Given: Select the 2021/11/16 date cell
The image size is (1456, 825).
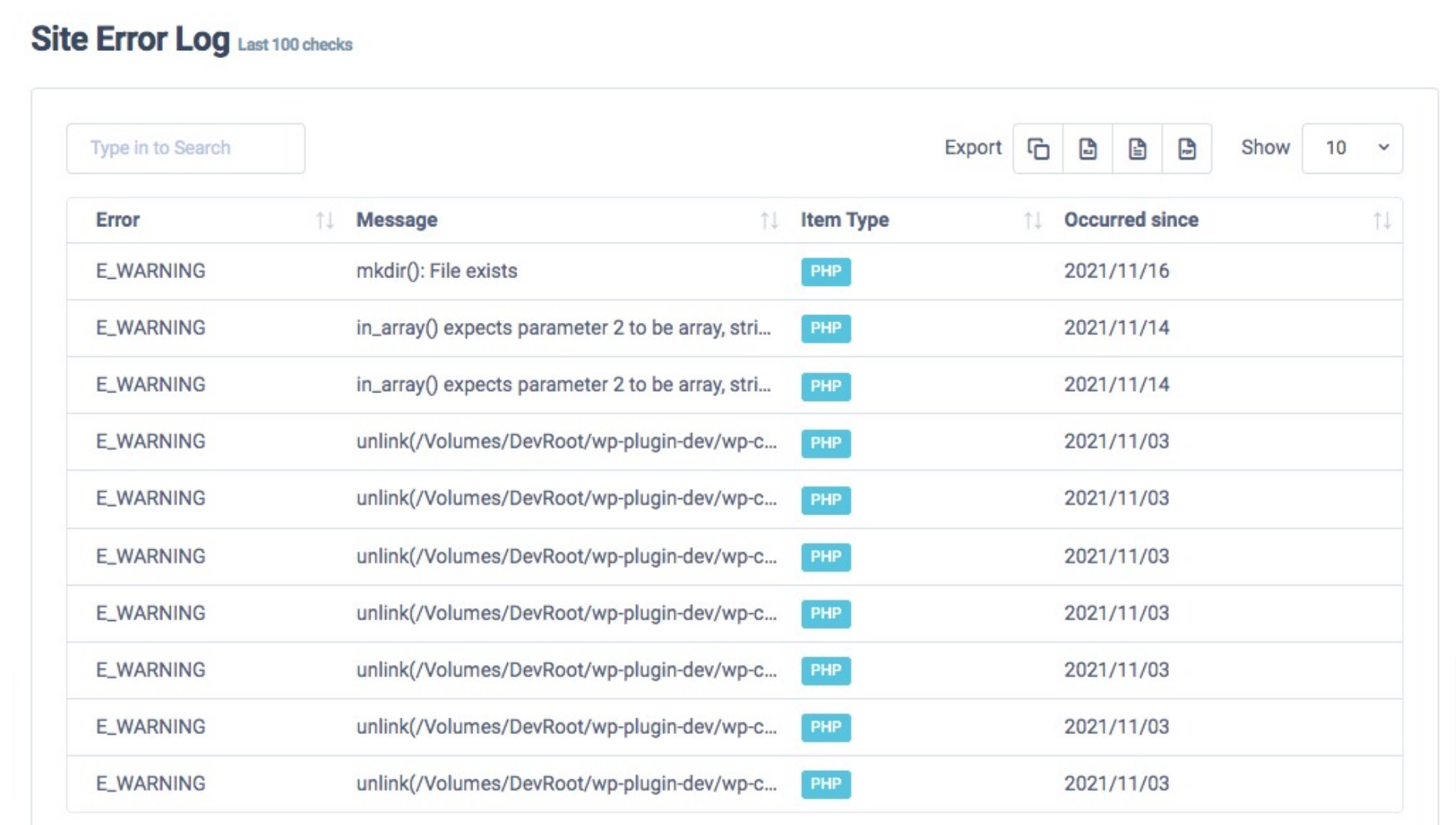Looking at the screenshot, I should click(1116, 271).
